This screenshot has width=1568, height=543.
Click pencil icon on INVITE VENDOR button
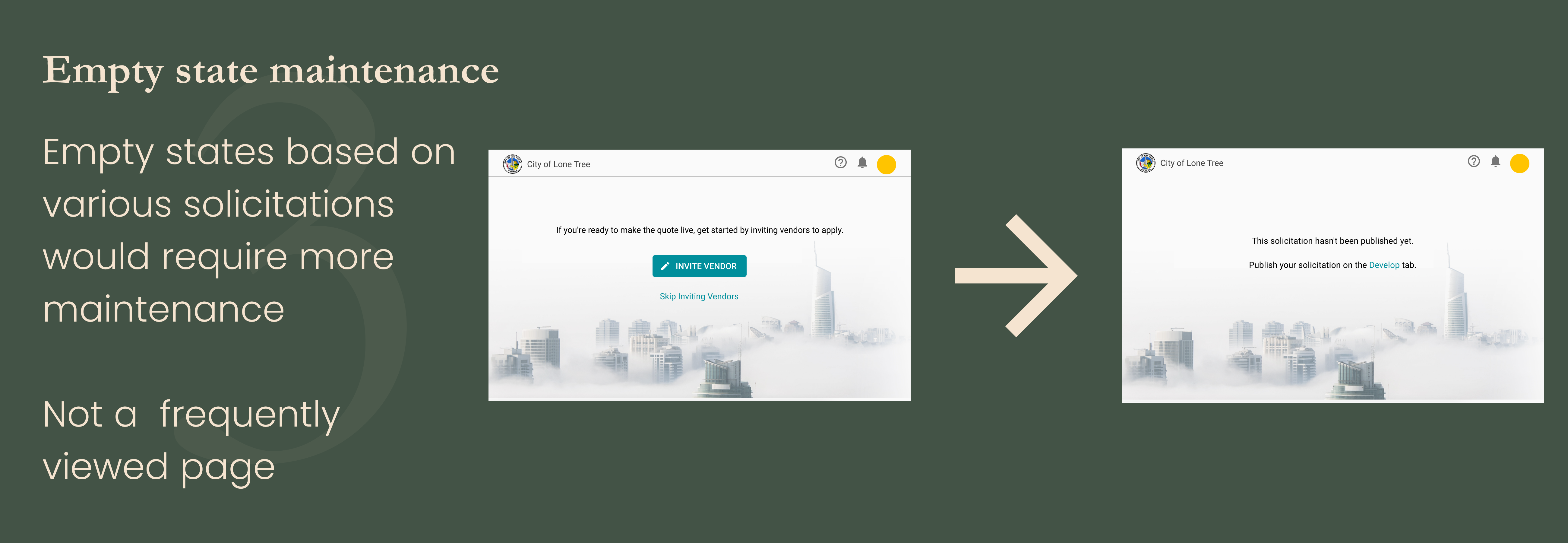tap(665, 266)
